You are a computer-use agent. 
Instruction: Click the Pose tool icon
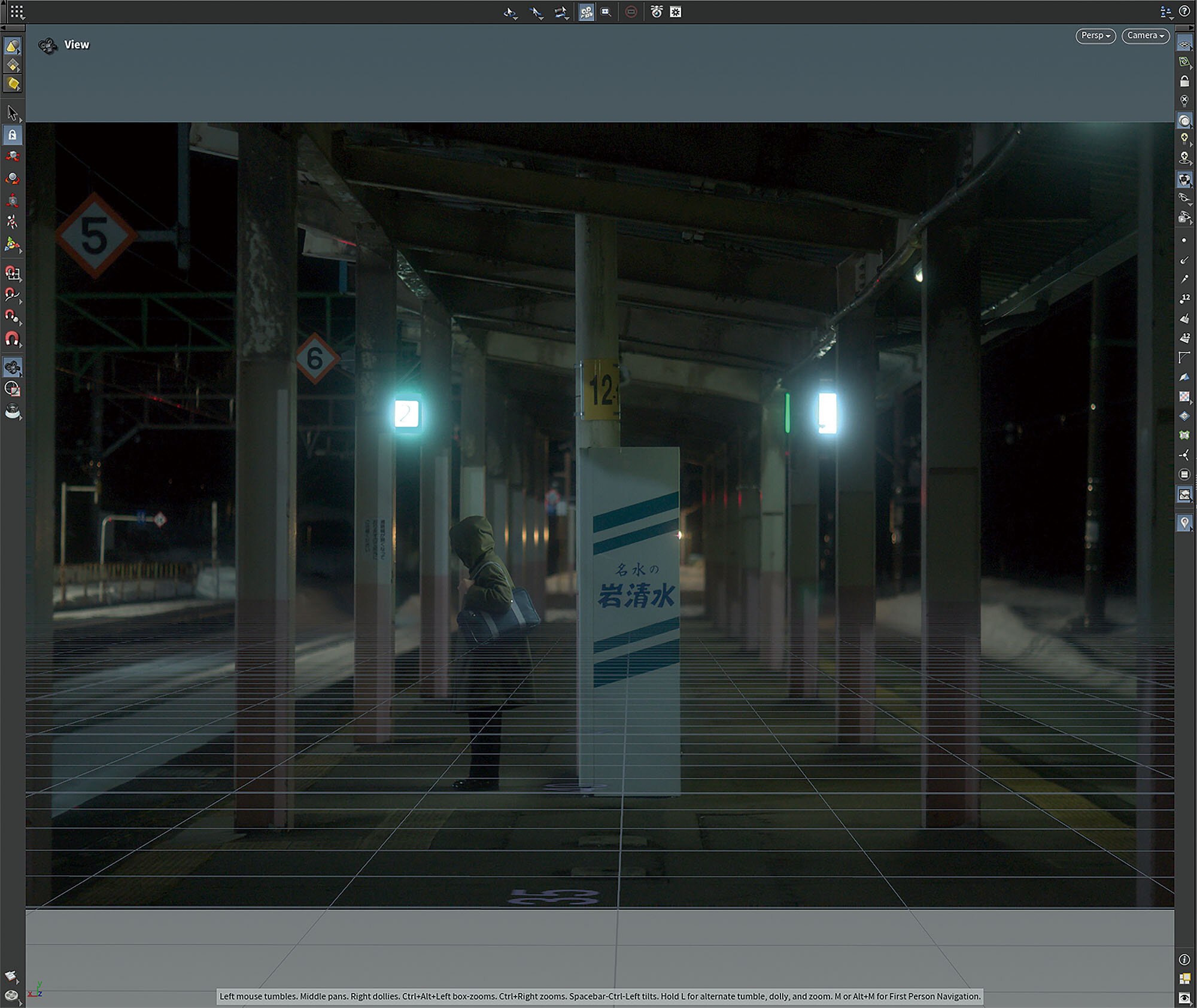tap(12, 222)
